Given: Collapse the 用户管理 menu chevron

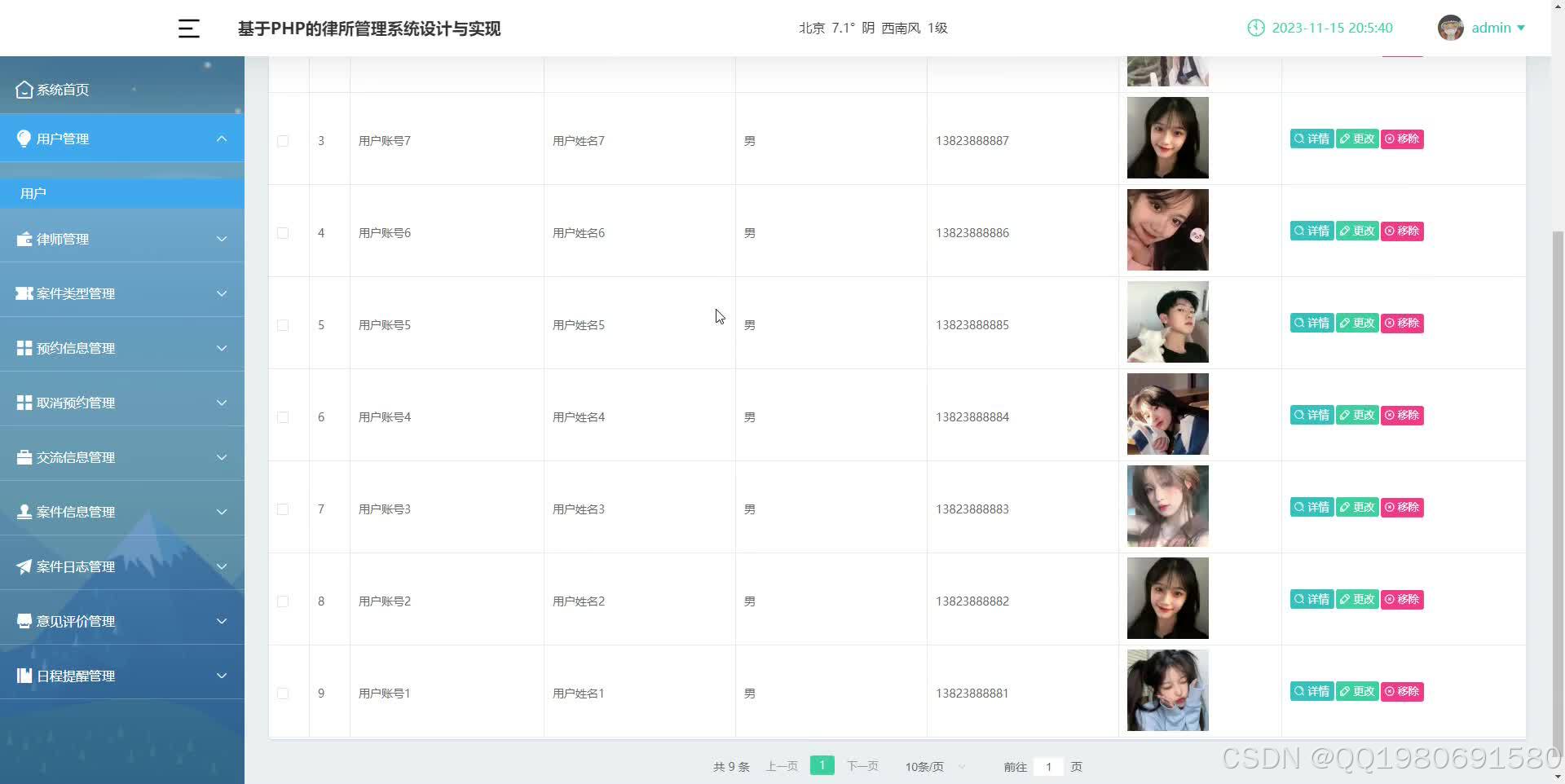Looking at the screenshot, I should pos(222,139).
